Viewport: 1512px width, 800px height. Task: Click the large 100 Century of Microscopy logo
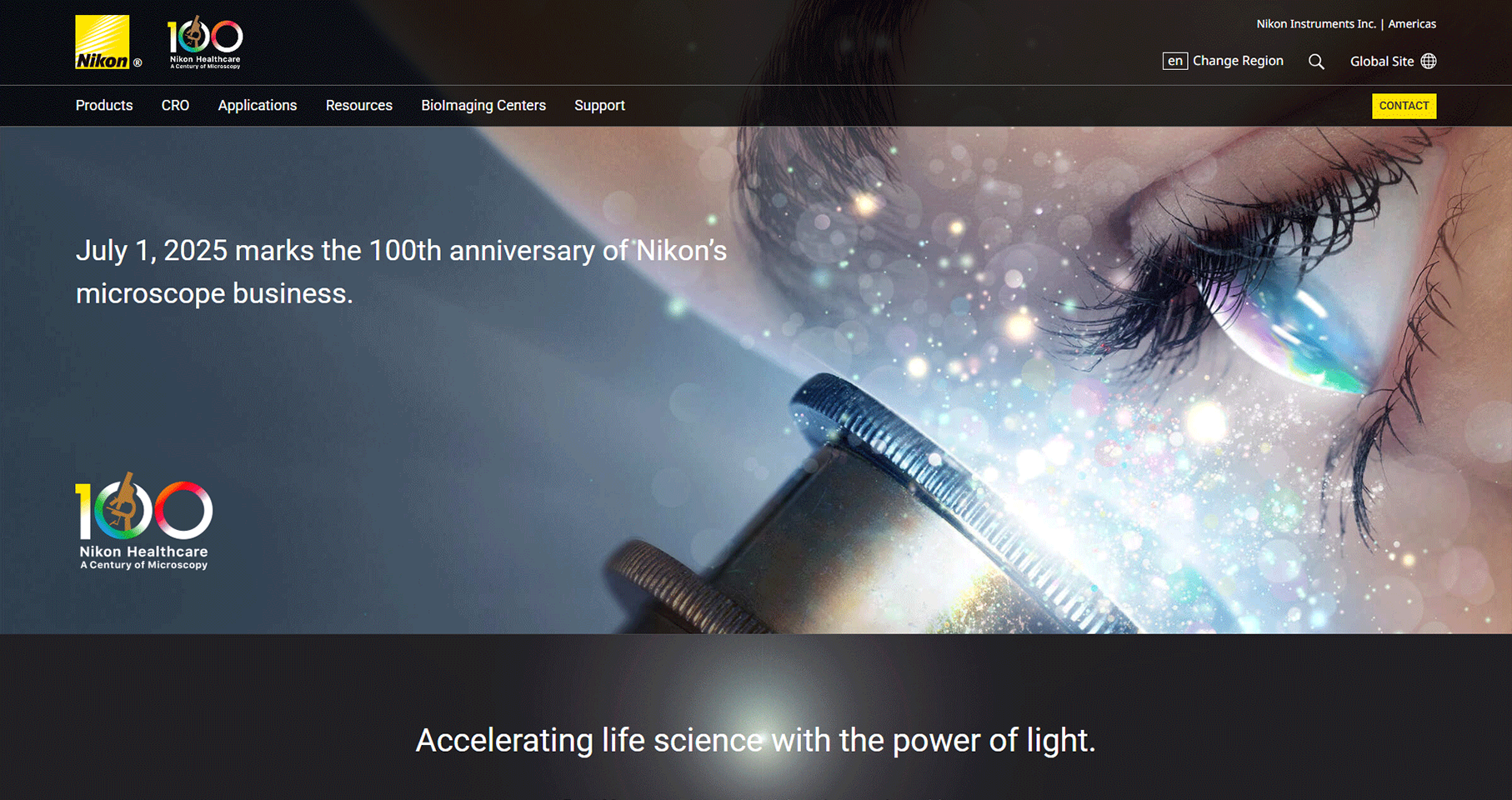[143, 522]
